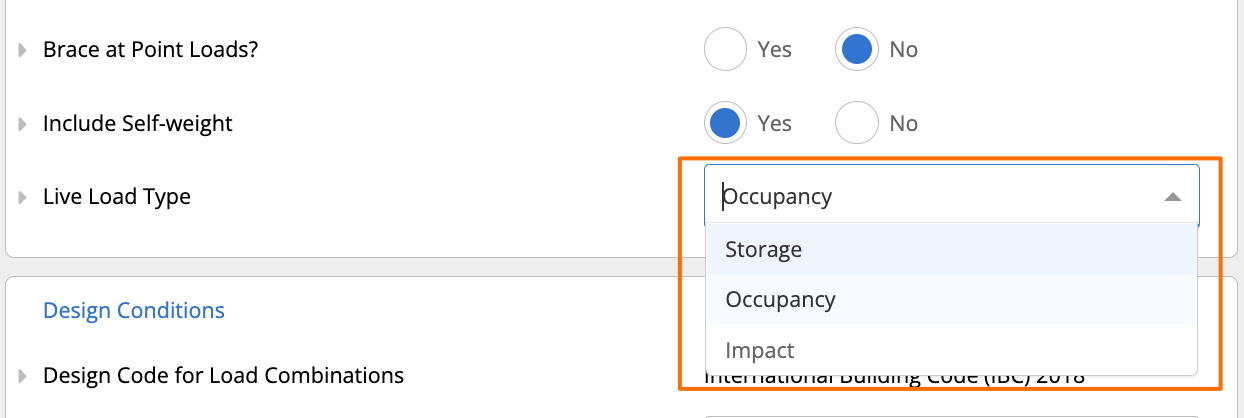The image size is (1244, 418).
Task: Pick Storage from the dropdown list
Action: pos(951,249)
